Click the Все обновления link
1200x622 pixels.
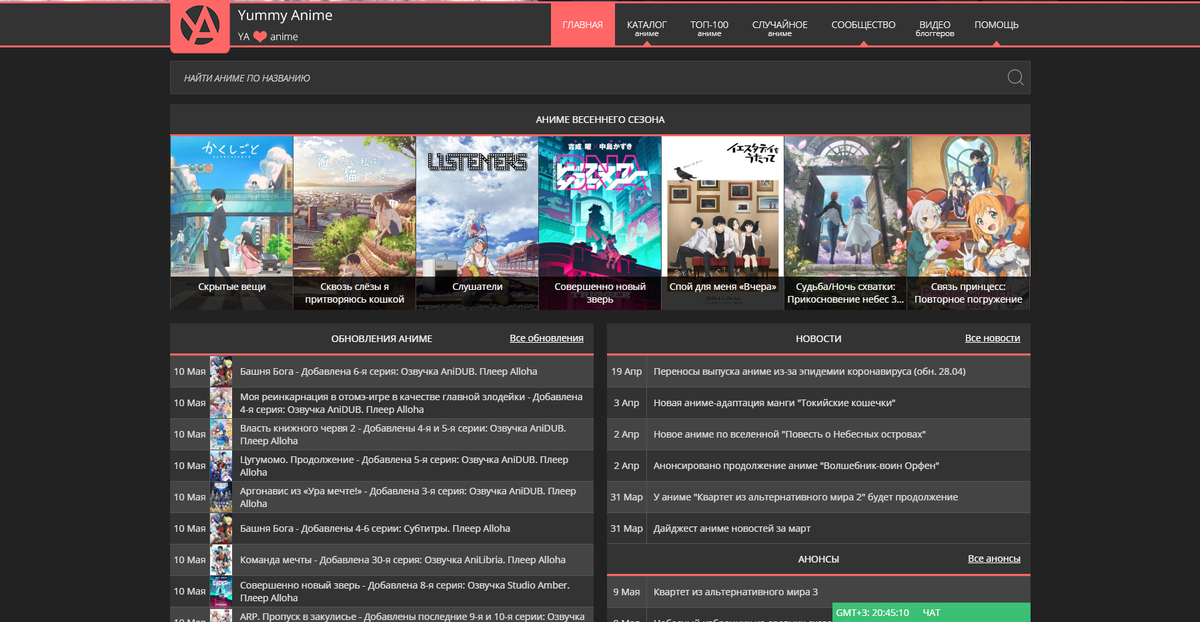(x=546, y=339)
